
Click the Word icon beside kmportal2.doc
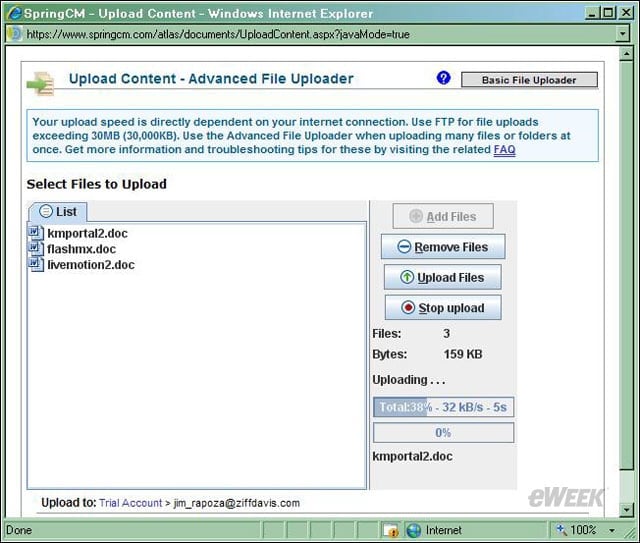[36, 233]
